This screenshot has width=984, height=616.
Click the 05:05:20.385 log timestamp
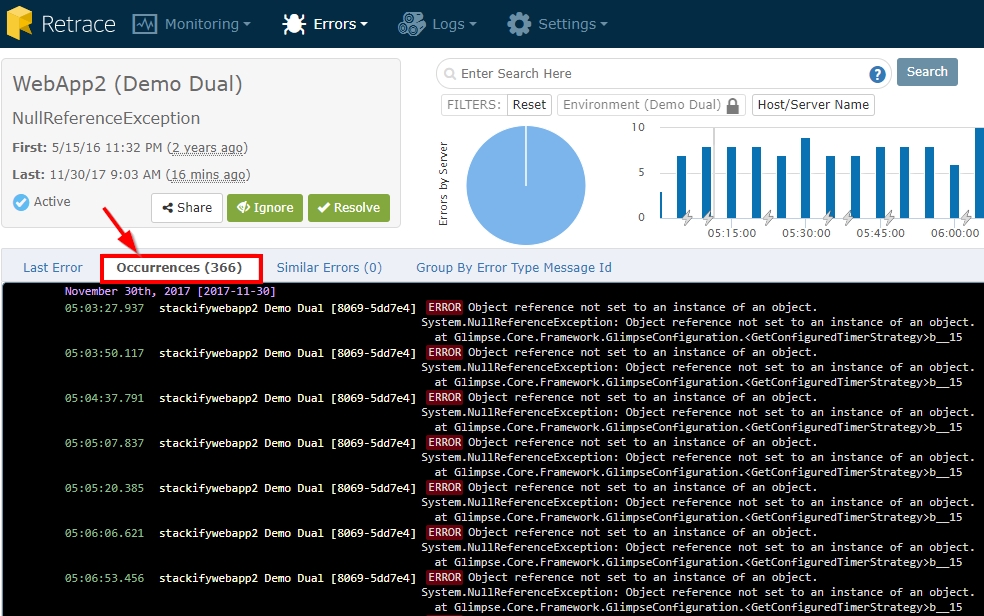pyautogui.click(x=104, y=488)
